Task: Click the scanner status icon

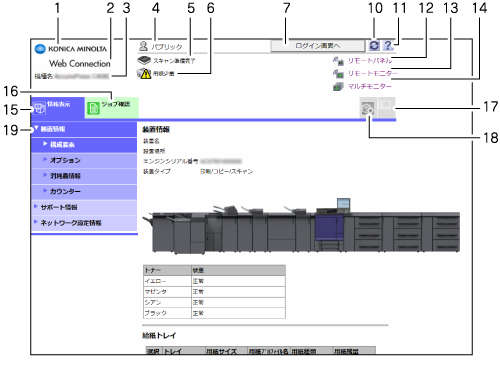Action: coord(144,60)
